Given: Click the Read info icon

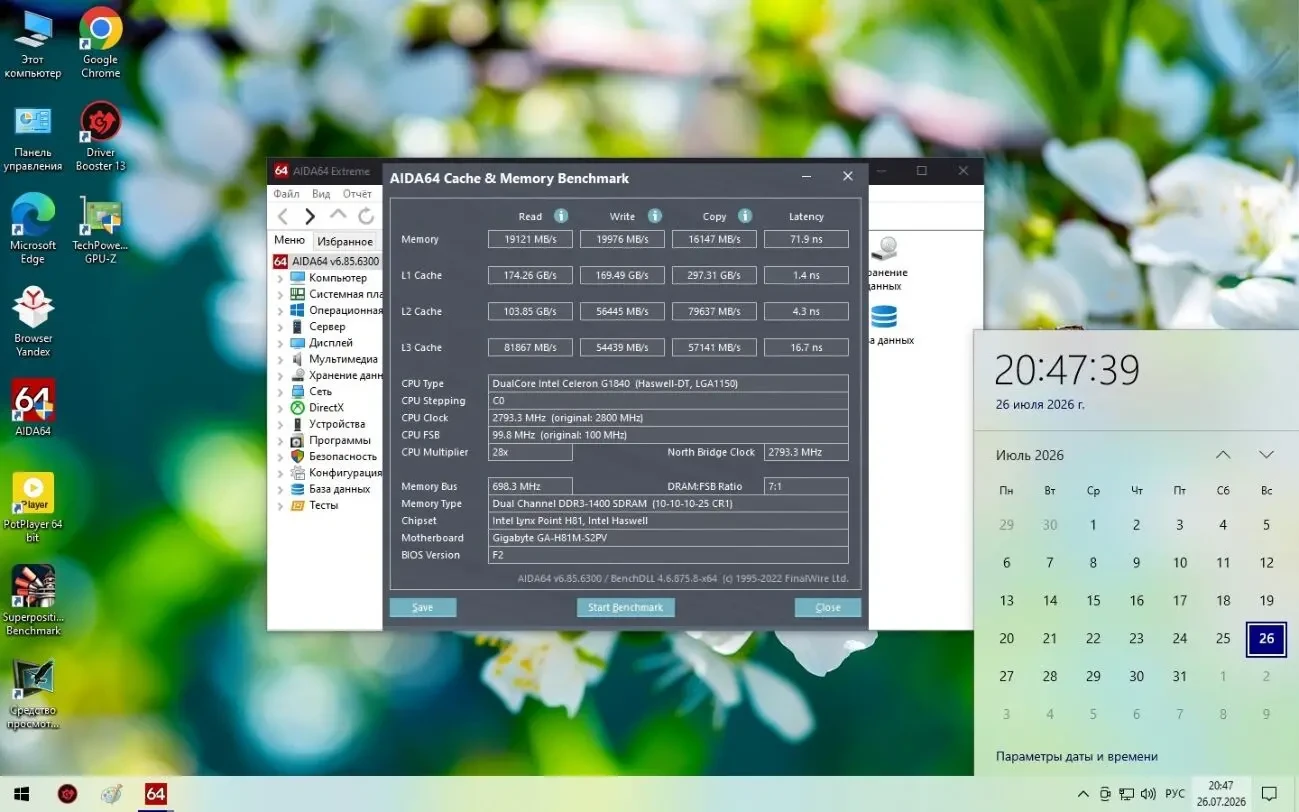Looking at the screenshot, I should pos(561,216).
